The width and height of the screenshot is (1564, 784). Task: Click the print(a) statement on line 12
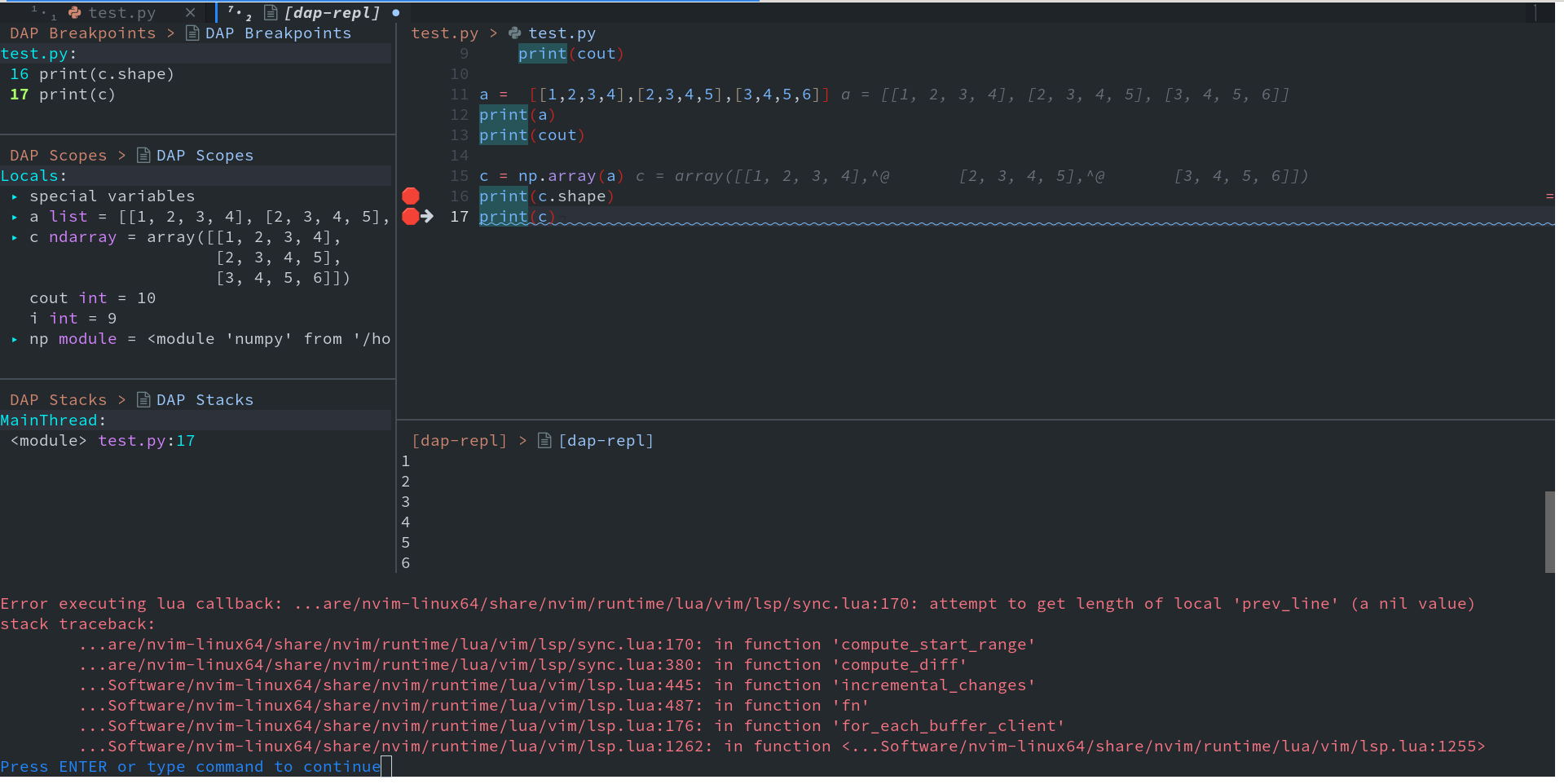click(x=518, y=114)
